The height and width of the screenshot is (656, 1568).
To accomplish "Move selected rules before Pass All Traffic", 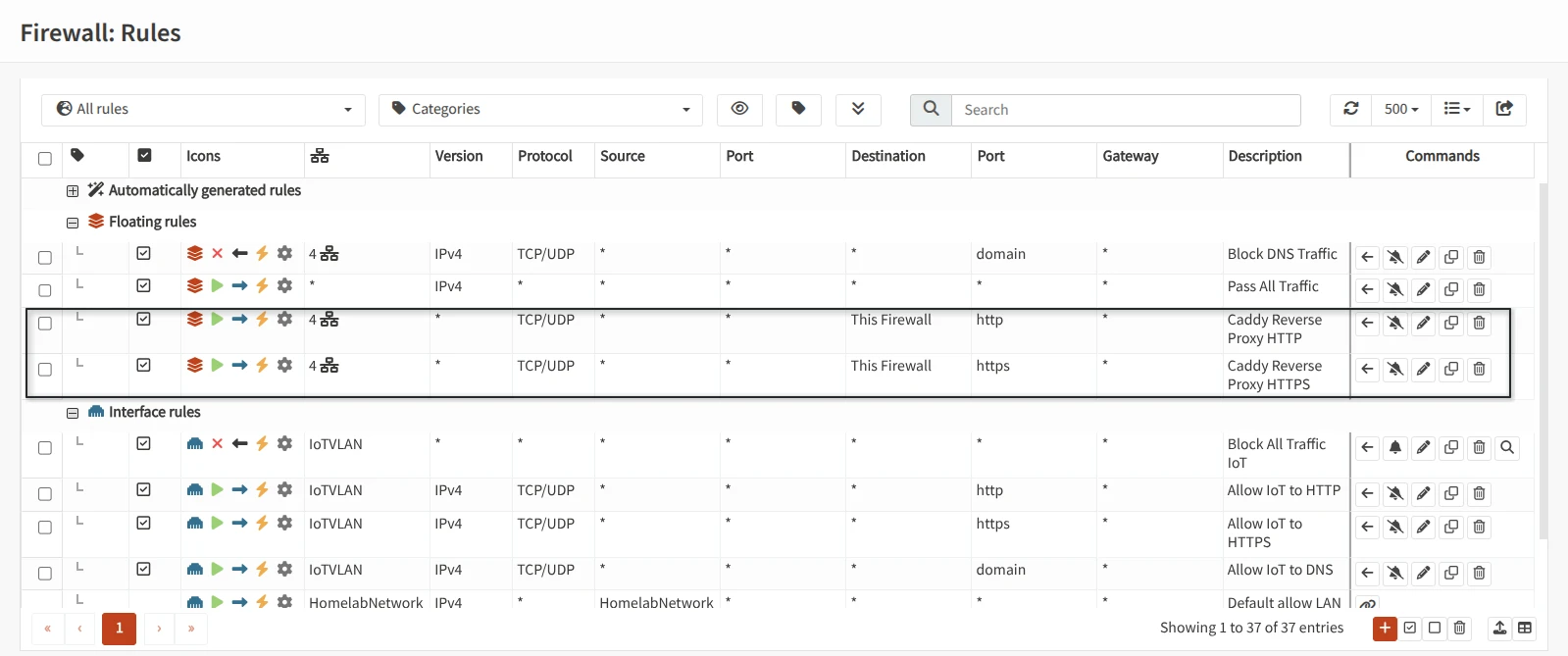I will (x=1367, y=289).
